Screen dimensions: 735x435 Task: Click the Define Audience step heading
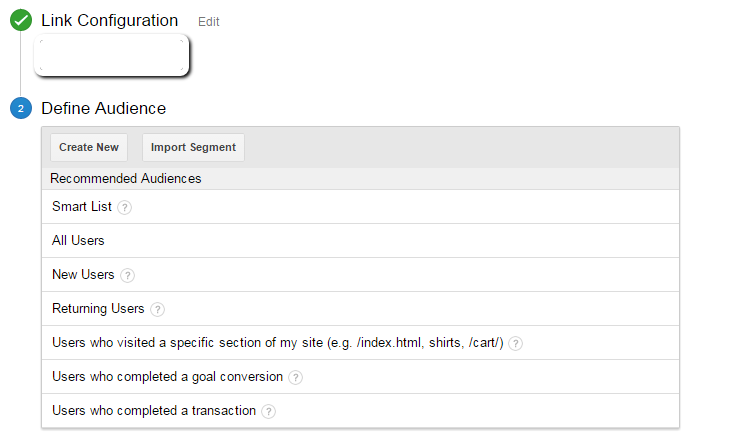coord(104,108)
